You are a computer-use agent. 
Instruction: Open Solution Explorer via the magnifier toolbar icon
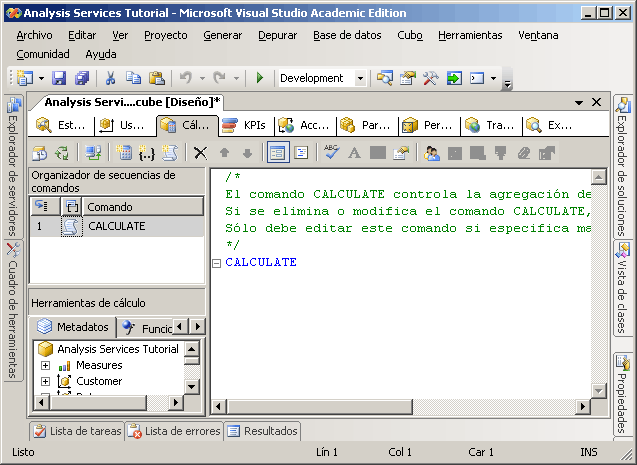385,78
